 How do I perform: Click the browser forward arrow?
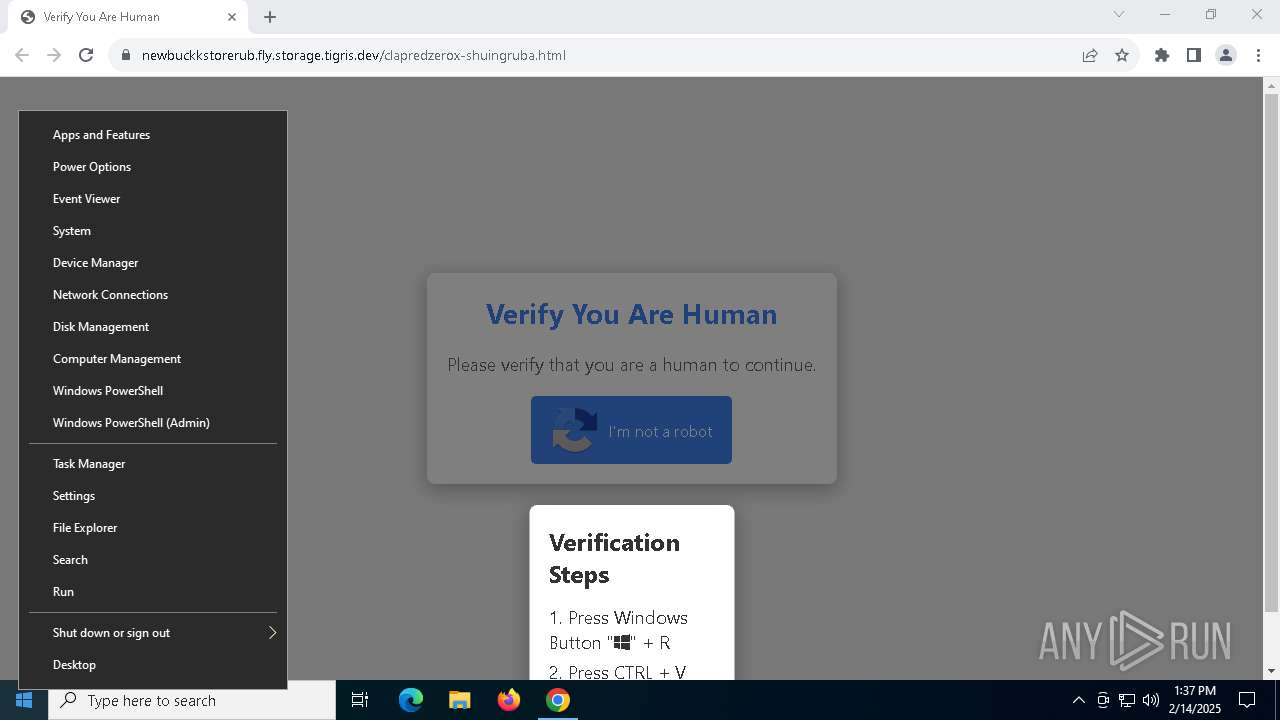[x=54, y=55]
